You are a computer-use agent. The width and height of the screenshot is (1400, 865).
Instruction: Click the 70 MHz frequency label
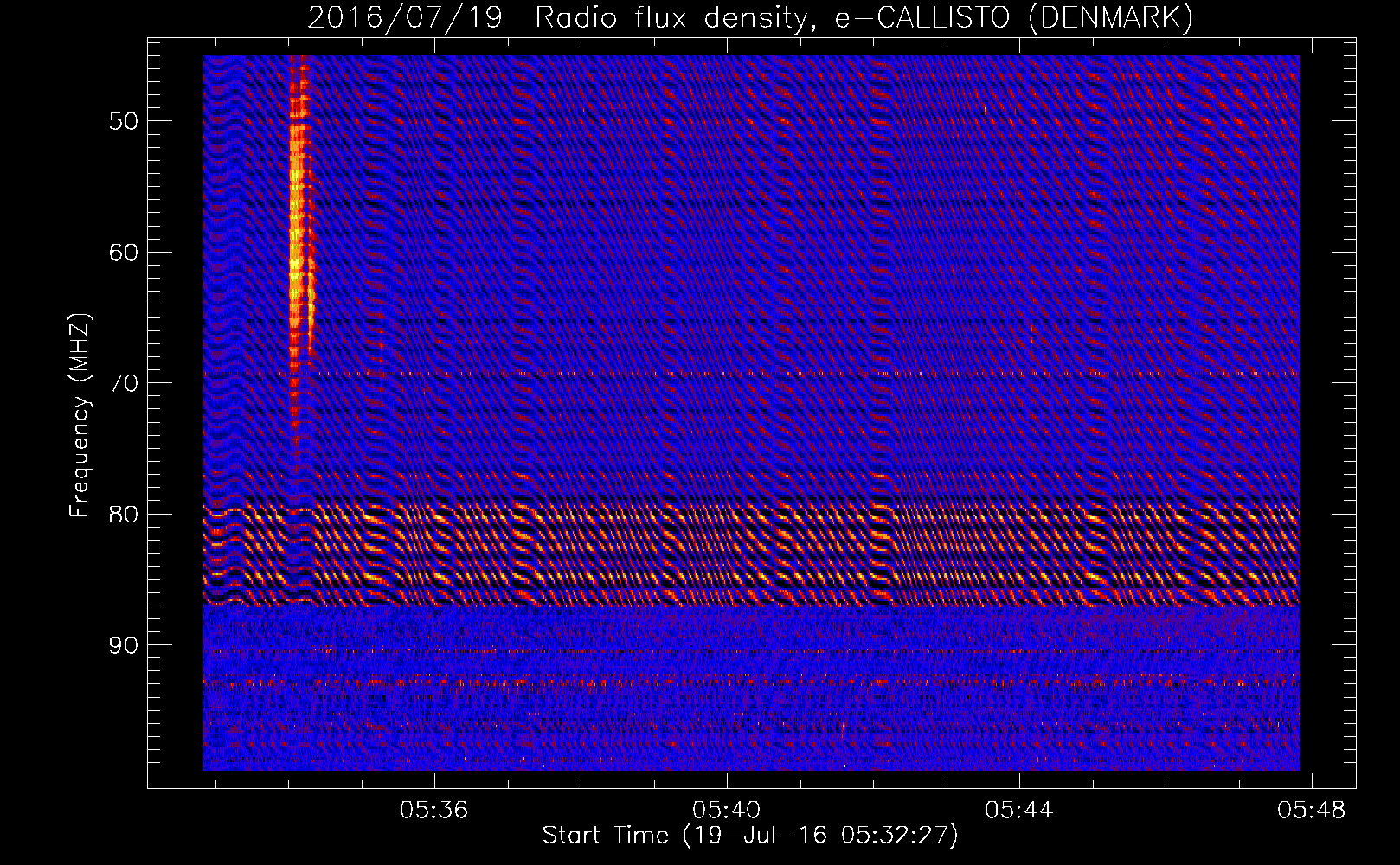(124, 383)
